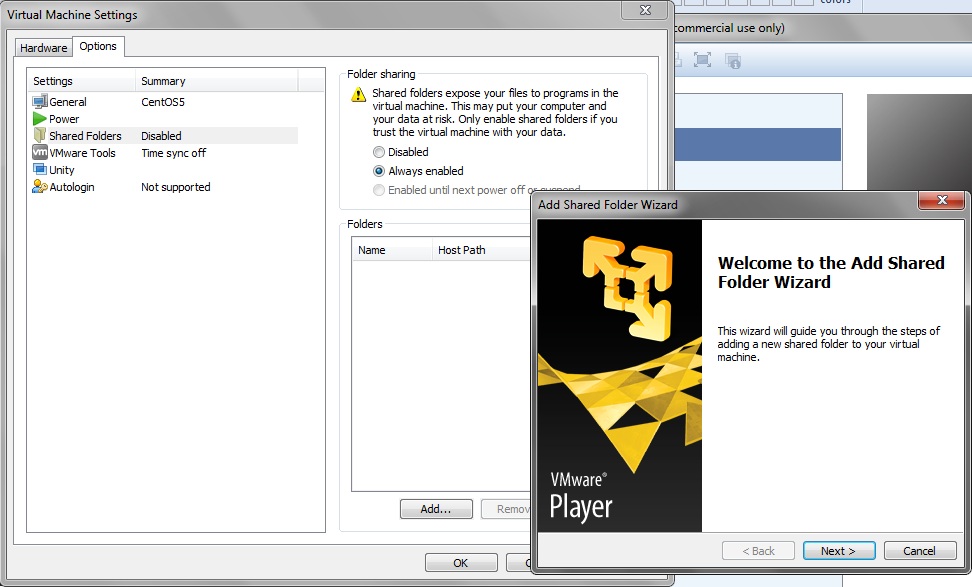Open the Power settings via the green arrow icon
This screenshot has height=587, width=972.
coord(39,118)
